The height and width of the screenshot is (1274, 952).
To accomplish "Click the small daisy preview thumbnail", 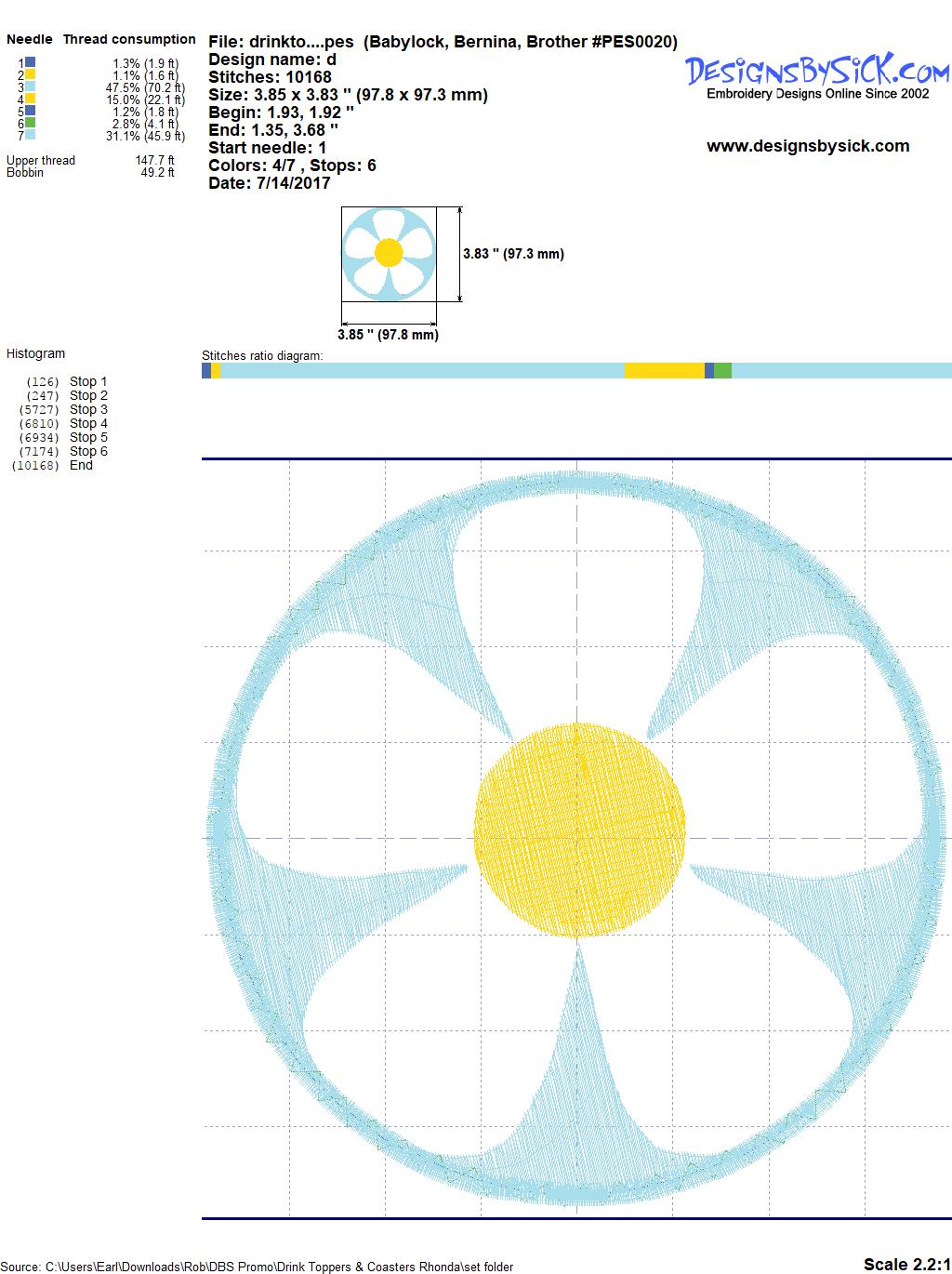I will (388, 254).
